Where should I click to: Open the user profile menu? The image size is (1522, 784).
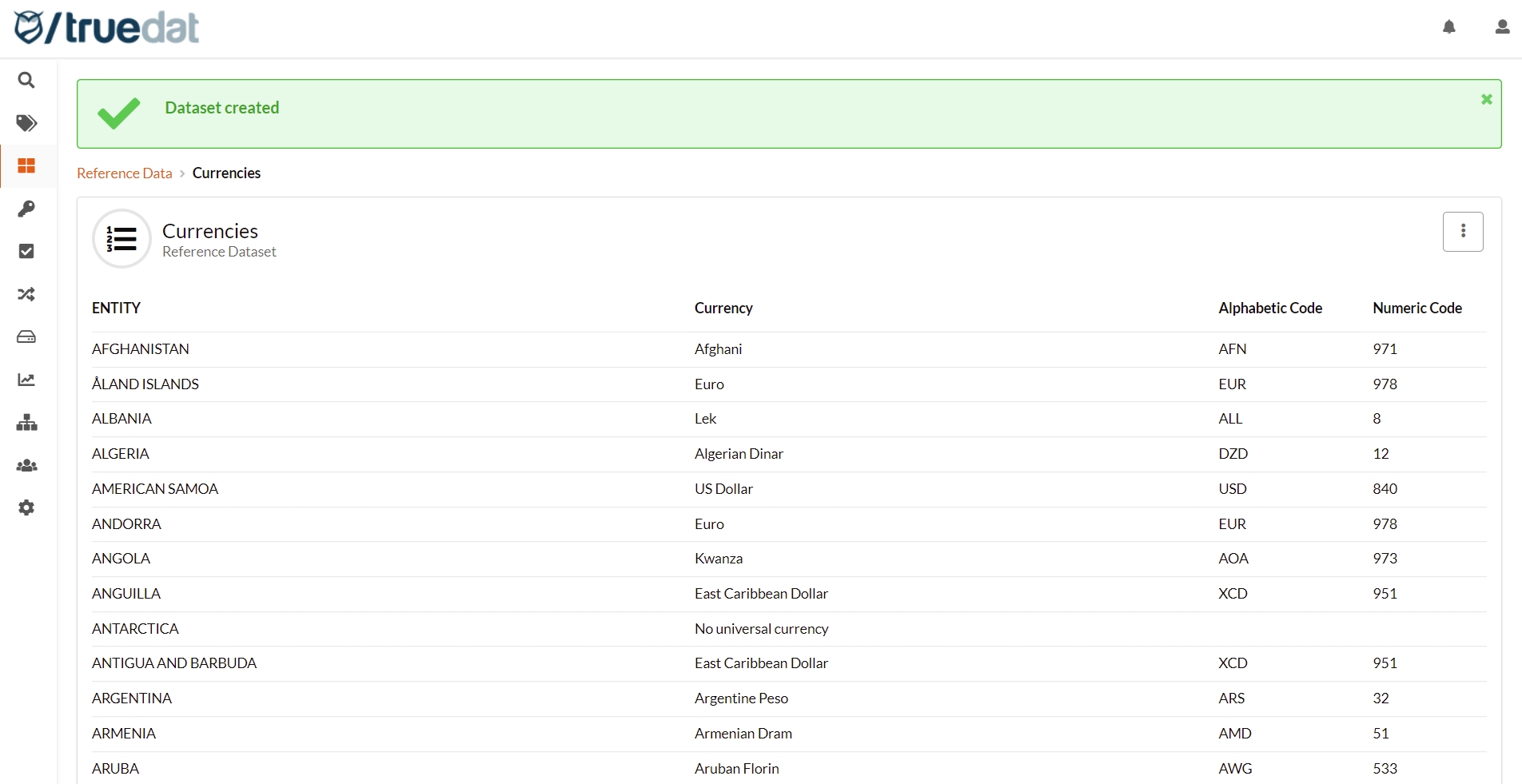pos(1501,27)
